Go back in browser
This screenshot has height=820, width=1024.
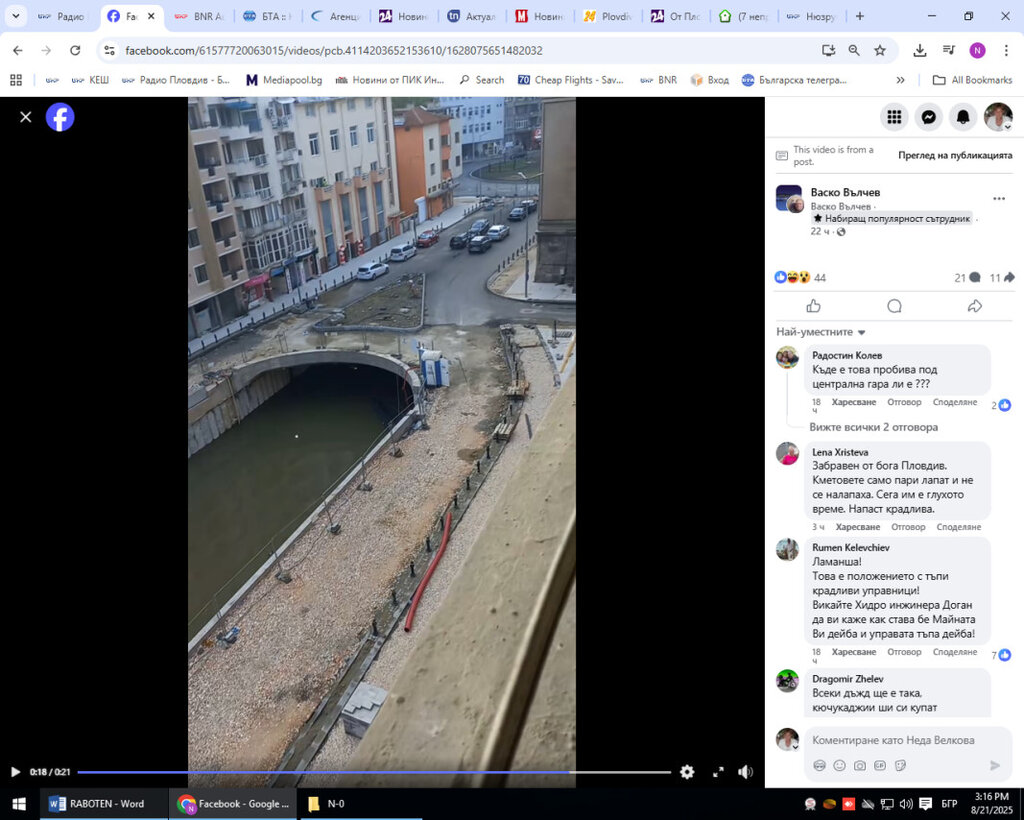pos(18,50)
